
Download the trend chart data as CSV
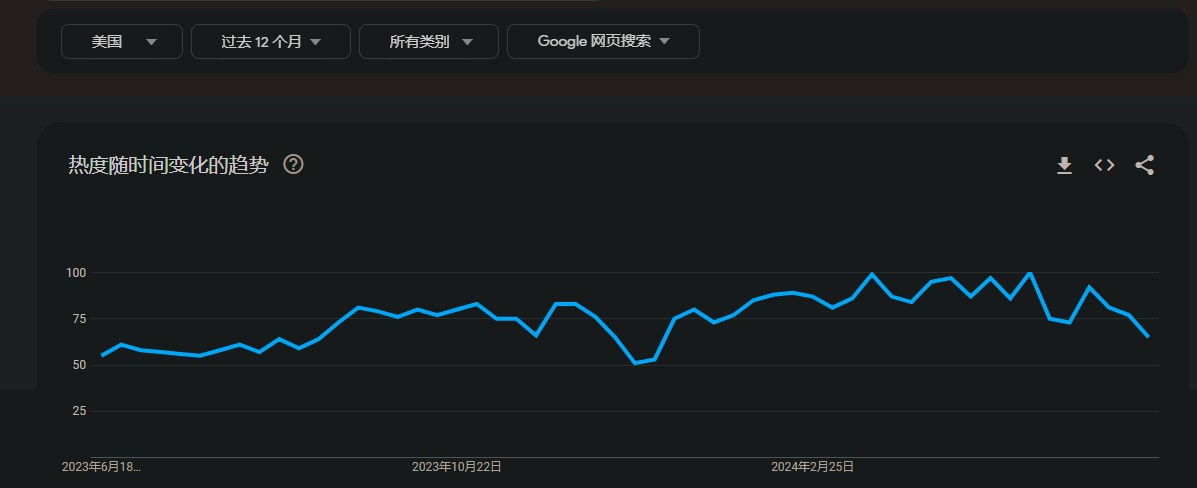(x=1064, y=165)
